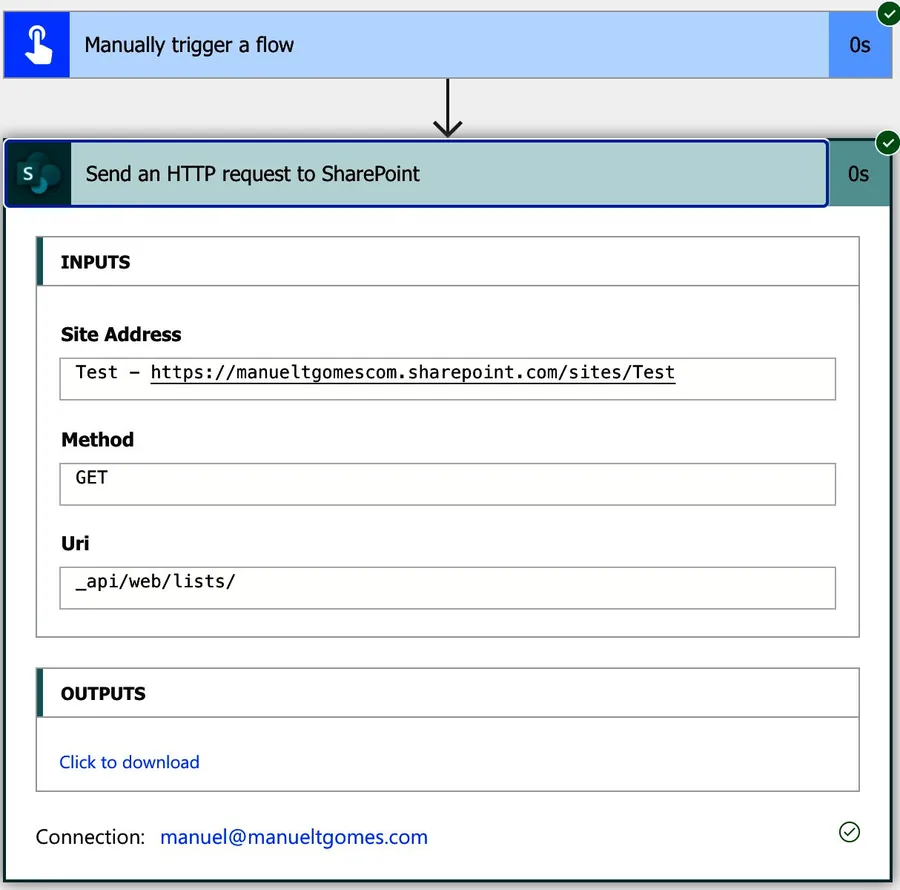Viewport: 900px width, 890px height.
Task: Click the manual trigger hand icon
Action: point(37,45)
